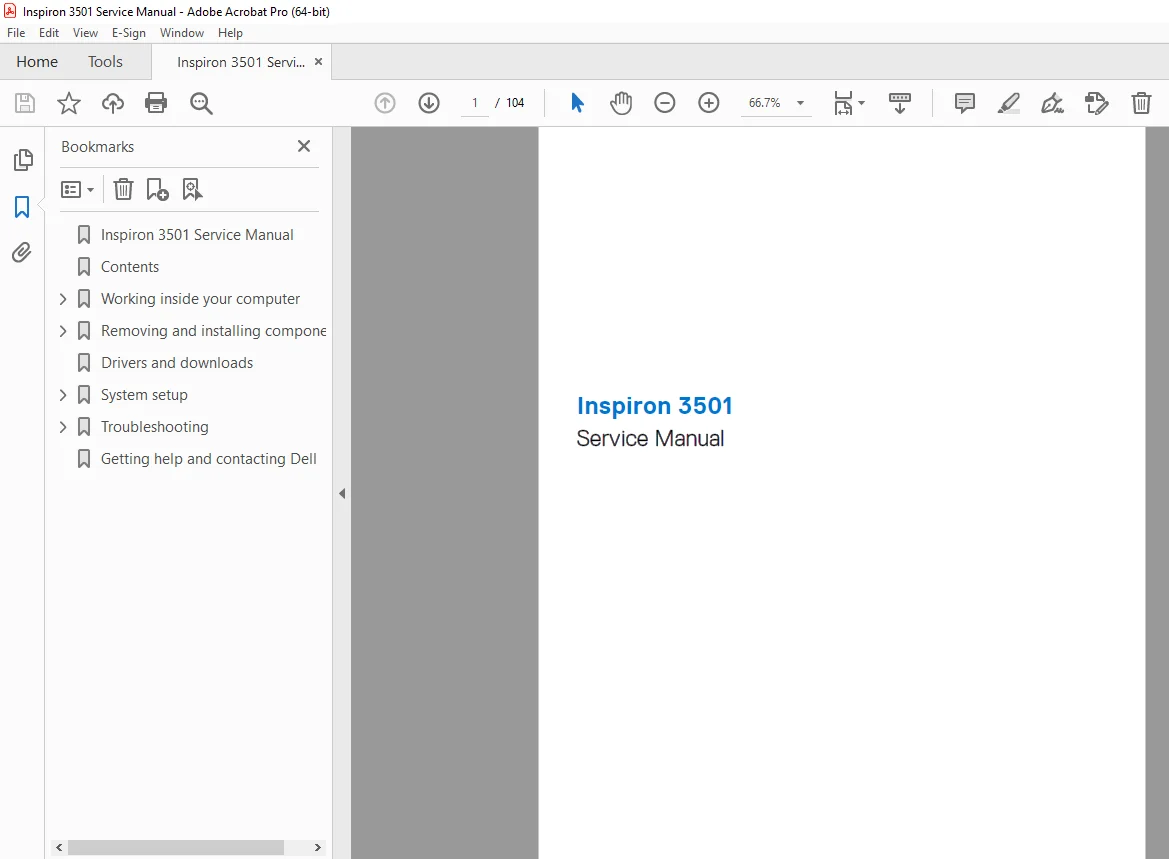Find current bookmark icon
The width and height of the screenshot is (1169, 859).
tap(192, 189)
